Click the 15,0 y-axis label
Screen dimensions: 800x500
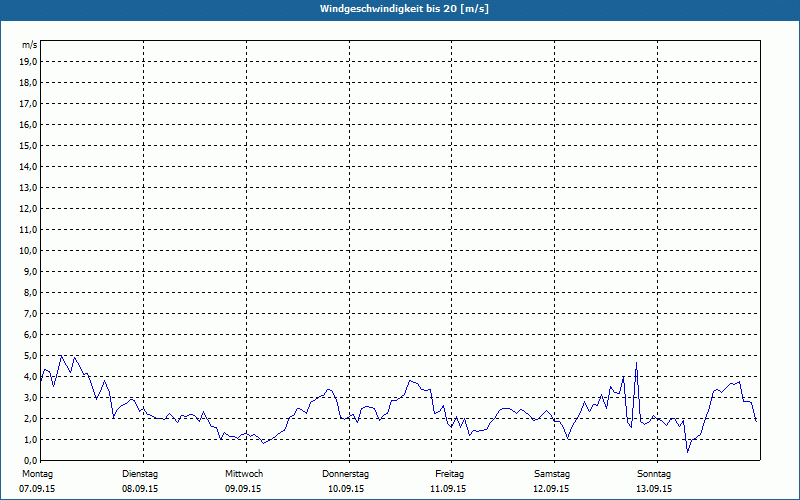point(28,145)
